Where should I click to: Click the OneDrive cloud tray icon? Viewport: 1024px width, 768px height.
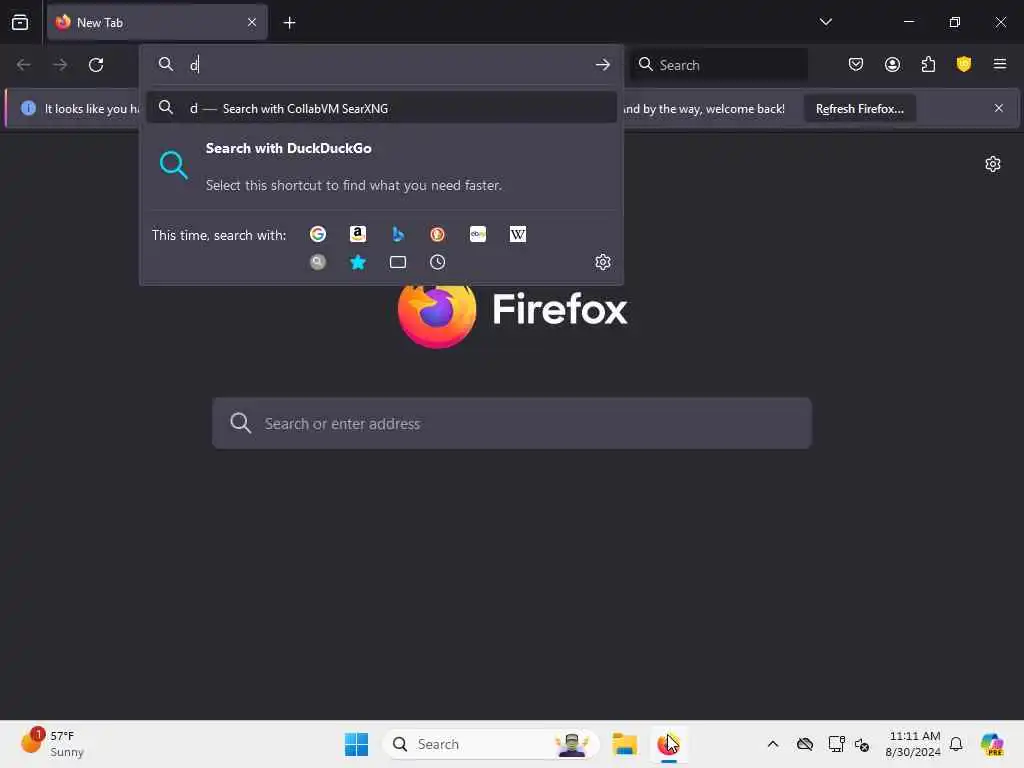[805, 744]
